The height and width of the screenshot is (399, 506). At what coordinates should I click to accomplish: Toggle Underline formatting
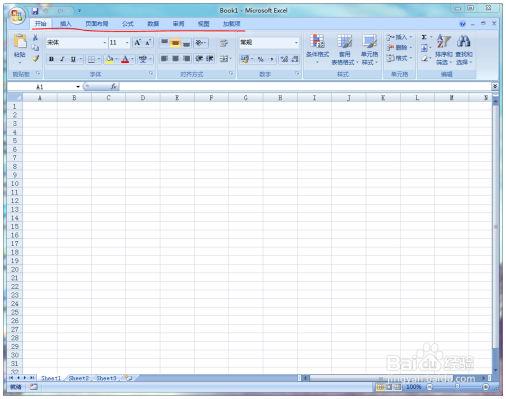pos(73,59)
